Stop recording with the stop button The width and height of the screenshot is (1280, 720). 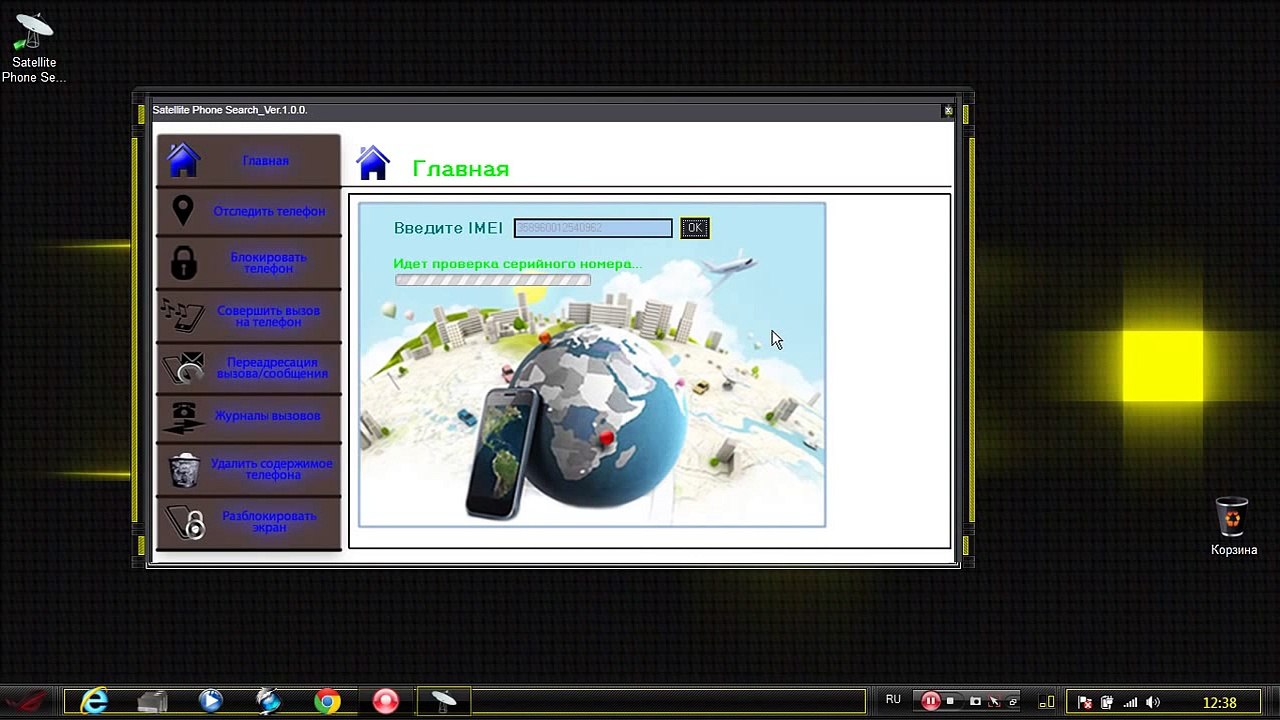tap(950, 701)
